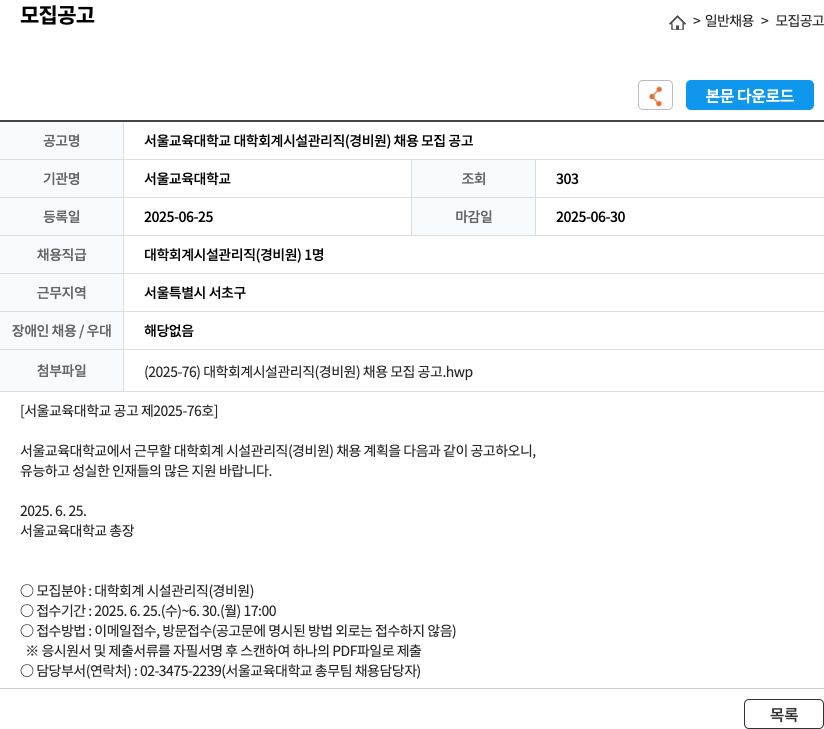This screenshot has width=824, height=729.
Task: Click announcement title 서울교육대학교 대학회계시설관리직(경비원) 채용 모집 공고
Action: click(x=308, y=140)
